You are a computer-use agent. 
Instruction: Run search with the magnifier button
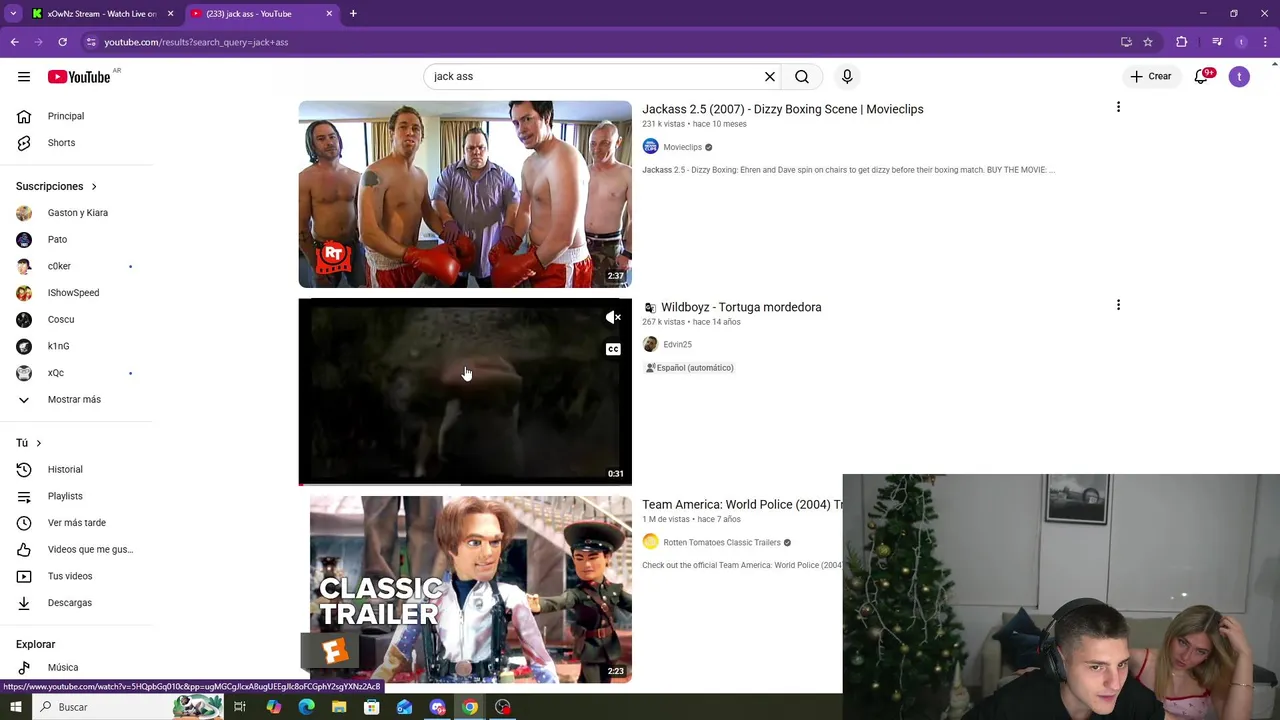pyautogui.click(x=802, y=76)
